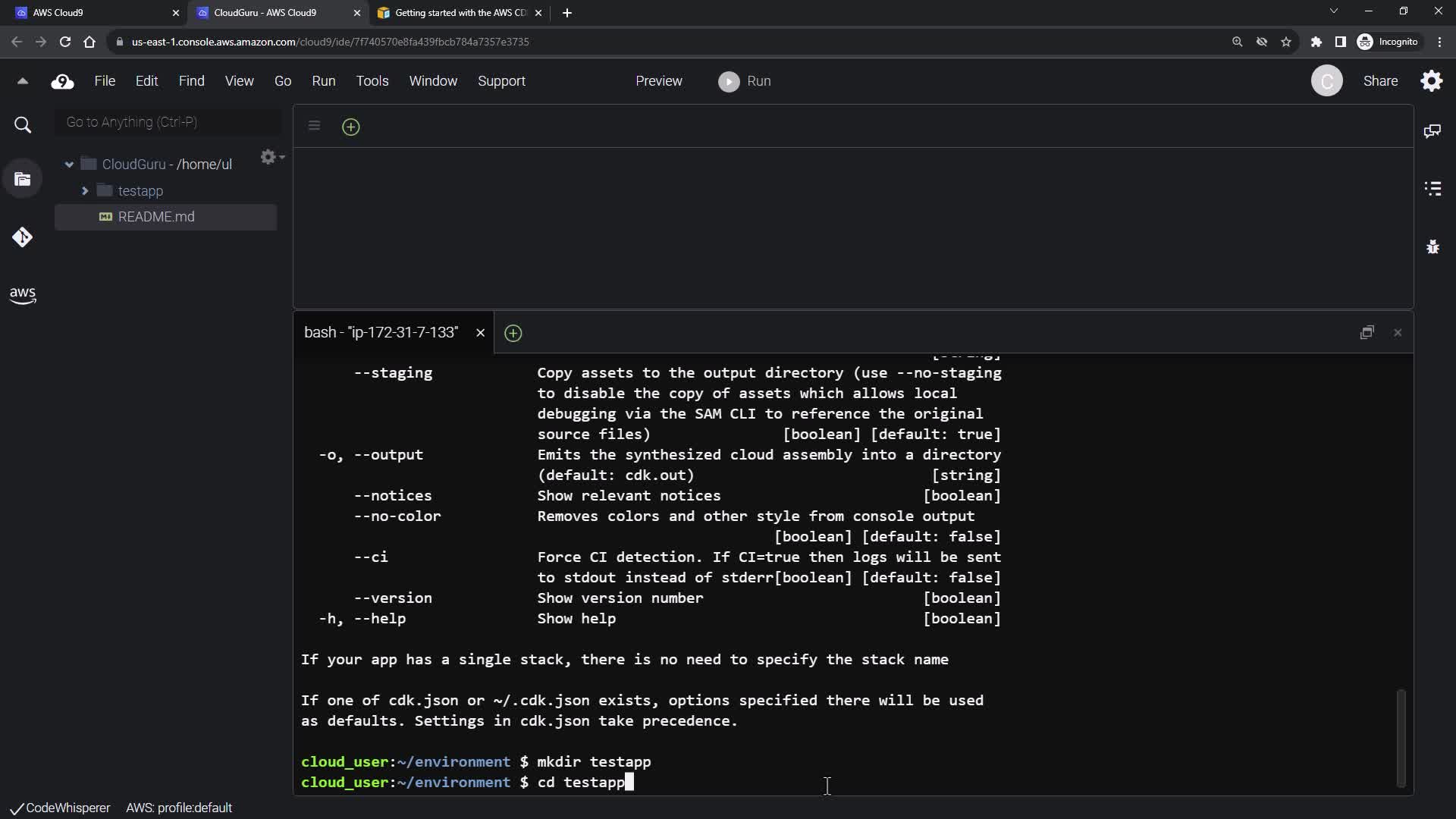The image size is (1456, 819).
Task: Click the terminal vertical scrollbar thumb
Action: (x=1401, y=737)
